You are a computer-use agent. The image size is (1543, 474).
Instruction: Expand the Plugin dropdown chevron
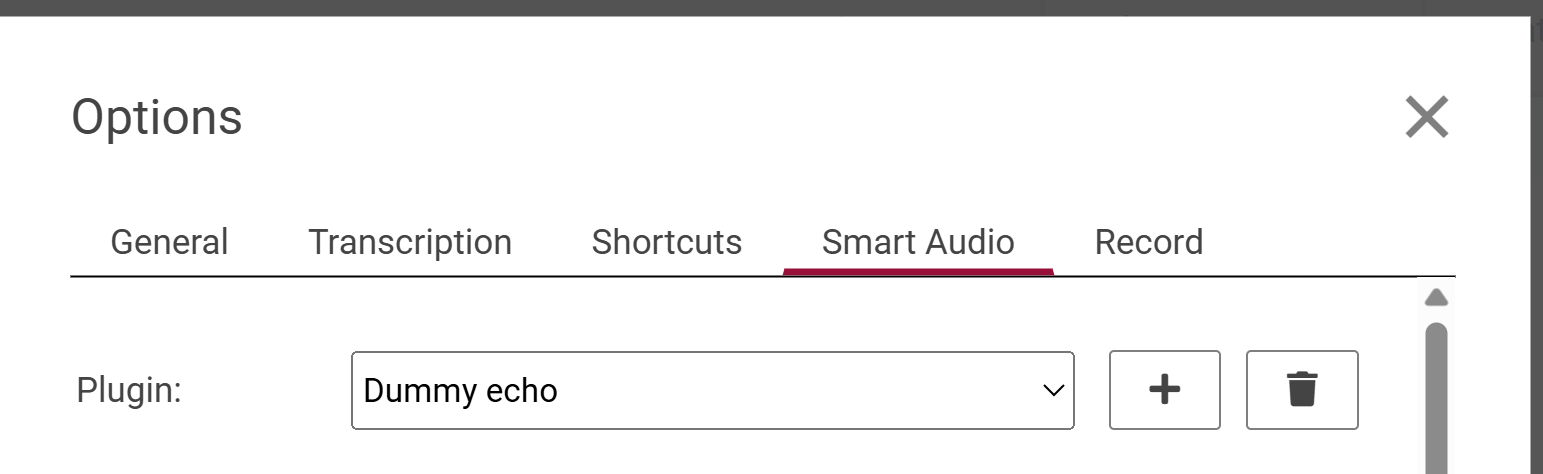click(x=1053, y=390)
